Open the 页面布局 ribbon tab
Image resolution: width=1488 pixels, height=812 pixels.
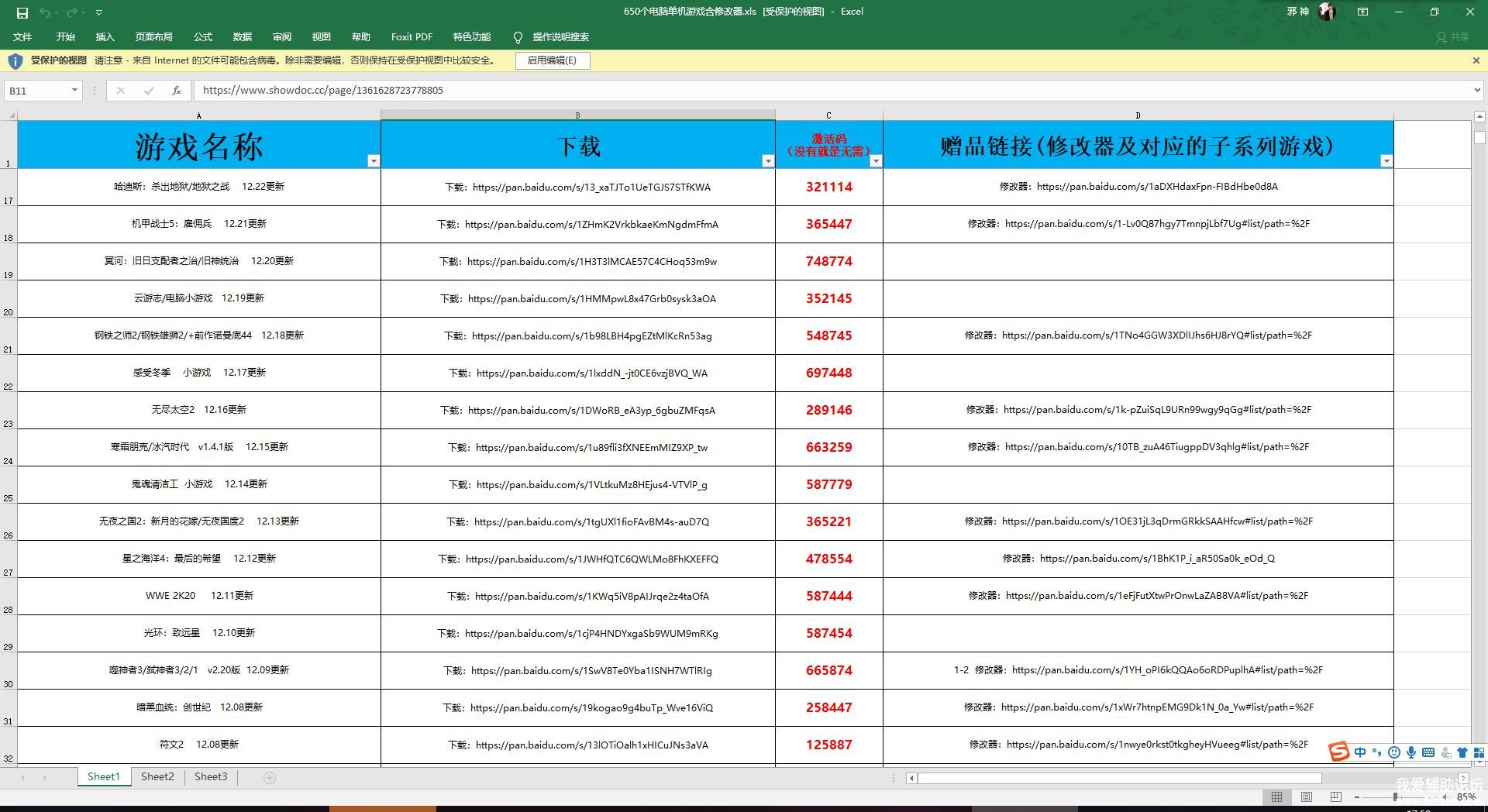click(x=153, y=36)
